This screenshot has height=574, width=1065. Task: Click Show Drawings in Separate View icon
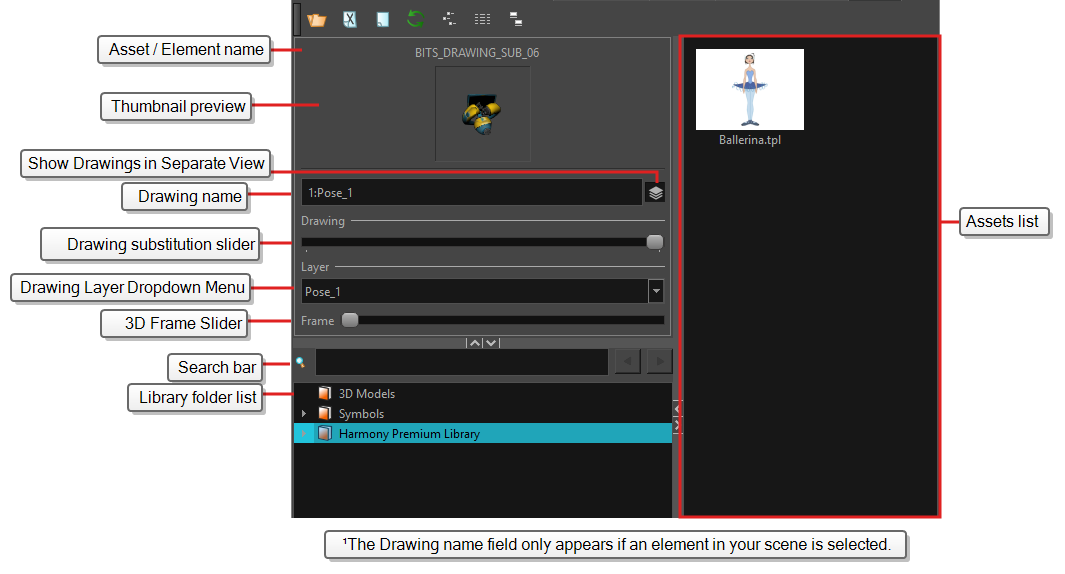click(x=655, y=193)
